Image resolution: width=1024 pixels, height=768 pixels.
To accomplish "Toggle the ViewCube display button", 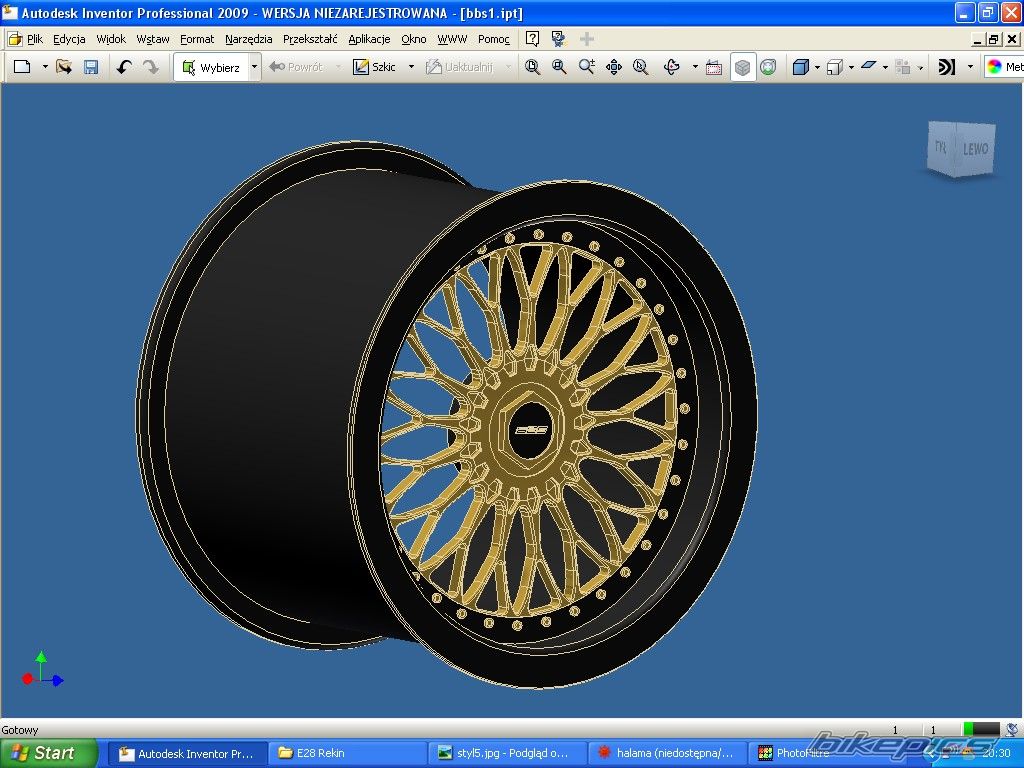I will 743,67.
